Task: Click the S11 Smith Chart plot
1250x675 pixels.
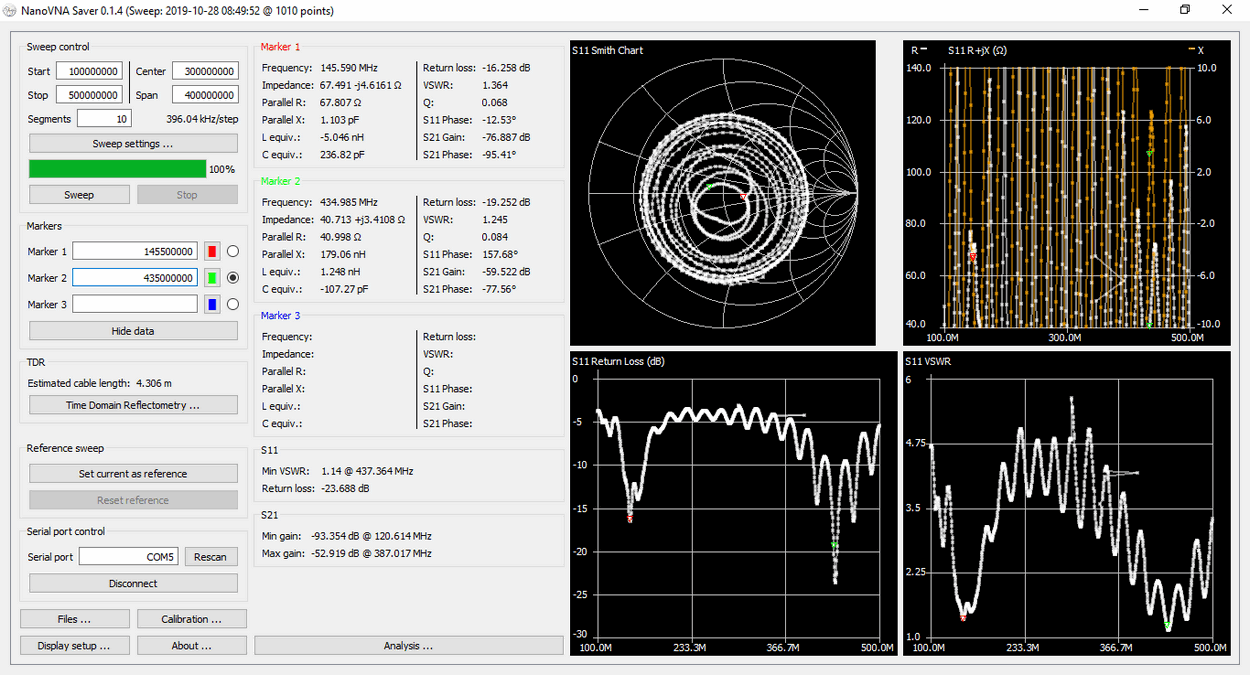Action: click(x=722, y=193)
